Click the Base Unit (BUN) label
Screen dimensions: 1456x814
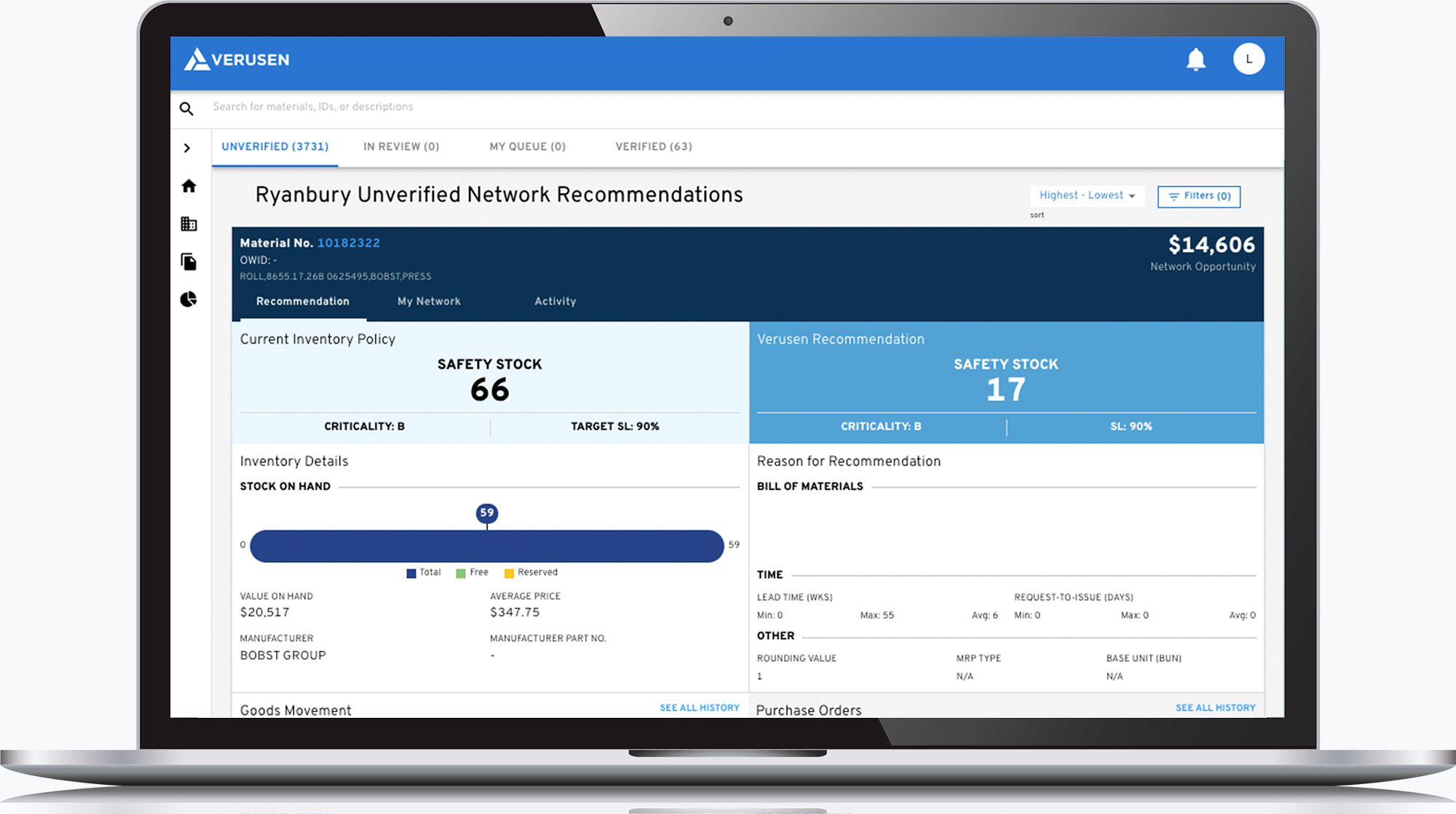[x=1144, y=658]
